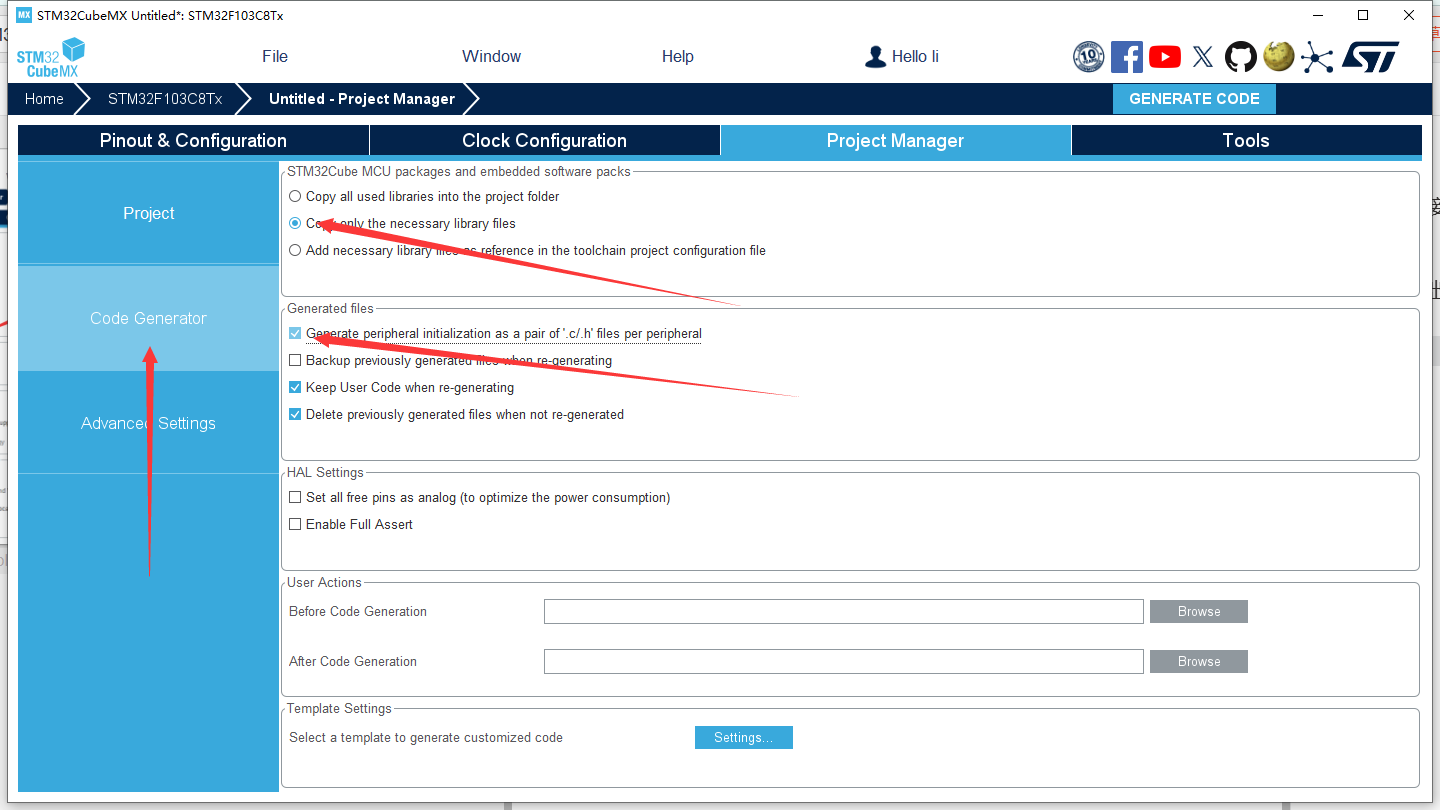Open the Window menu
This screenshot has height=810, width=1440.
[x=492, y=57]
